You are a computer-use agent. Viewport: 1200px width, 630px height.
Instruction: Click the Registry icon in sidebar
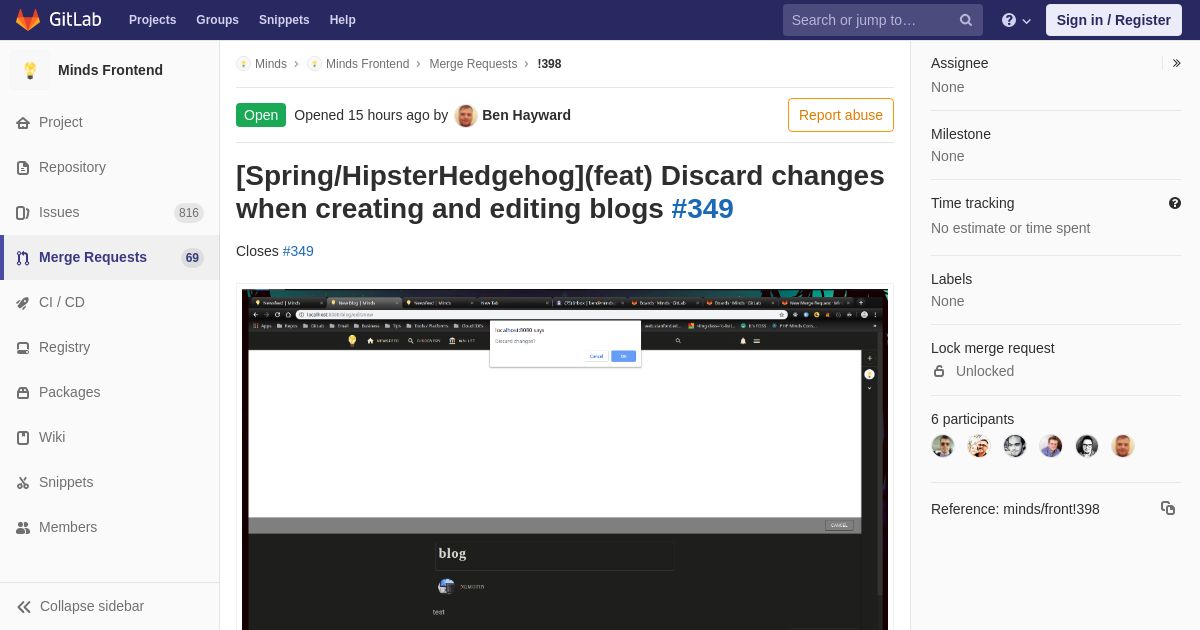pyautogui.click(x=23, y=347)
